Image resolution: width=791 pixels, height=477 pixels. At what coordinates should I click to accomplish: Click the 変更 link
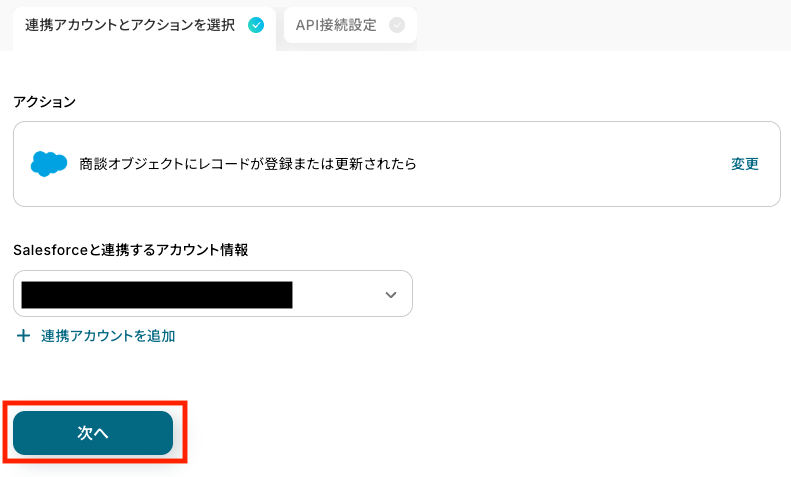pyautogui.click(x=745, y=164)
